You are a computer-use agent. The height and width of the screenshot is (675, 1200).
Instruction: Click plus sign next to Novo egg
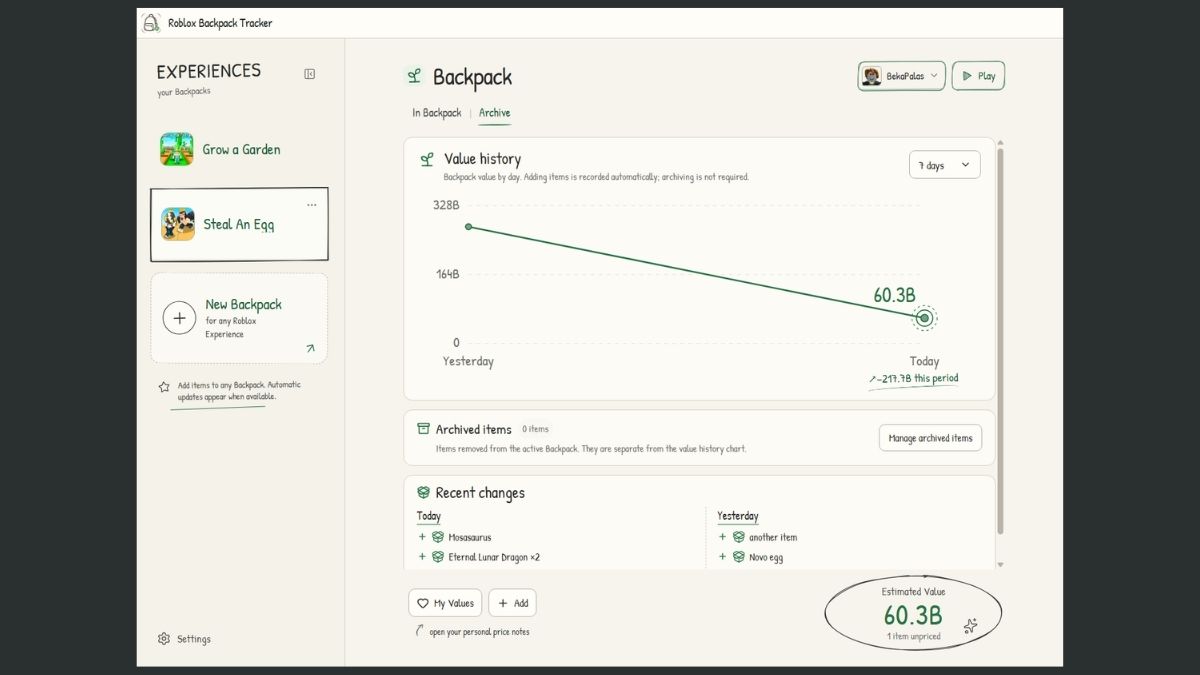point(722,557)
